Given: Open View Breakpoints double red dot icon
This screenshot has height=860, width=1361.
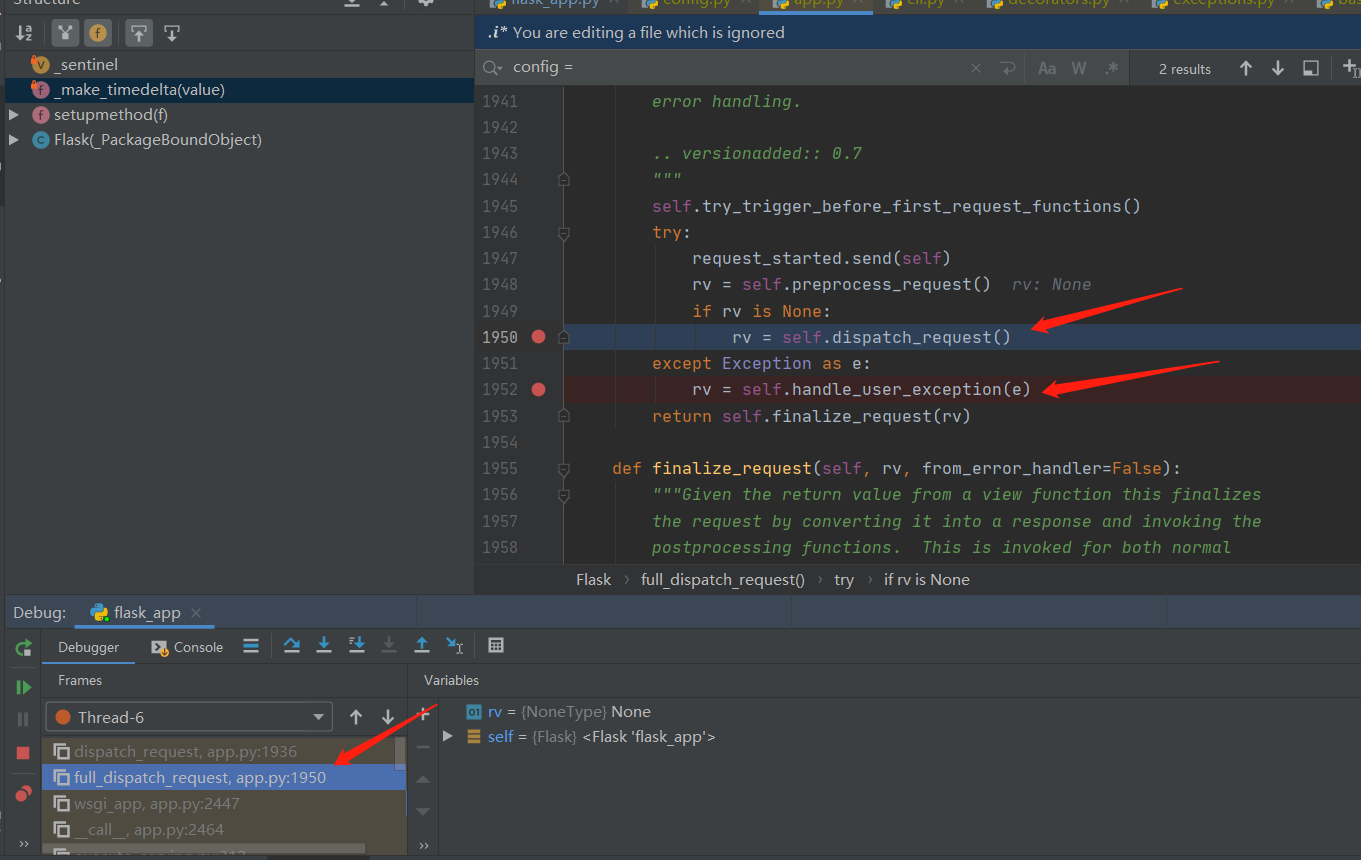Looking at the screenshot, I should [23, 793].
